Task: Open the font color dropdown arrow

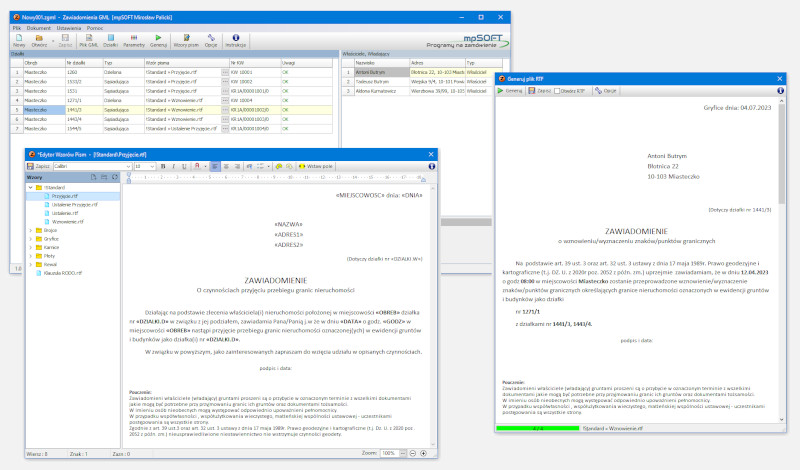Action: click(x=205, y=167)
